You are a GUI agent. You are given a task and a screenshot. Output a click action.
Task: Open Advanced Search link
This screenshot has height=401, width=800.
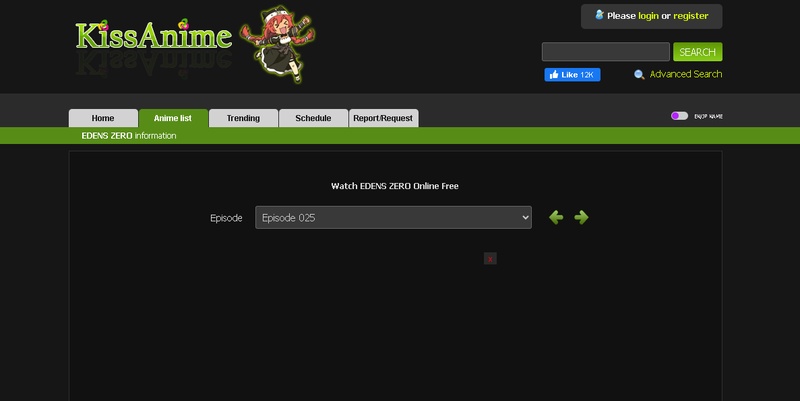(x=686, y=74)
